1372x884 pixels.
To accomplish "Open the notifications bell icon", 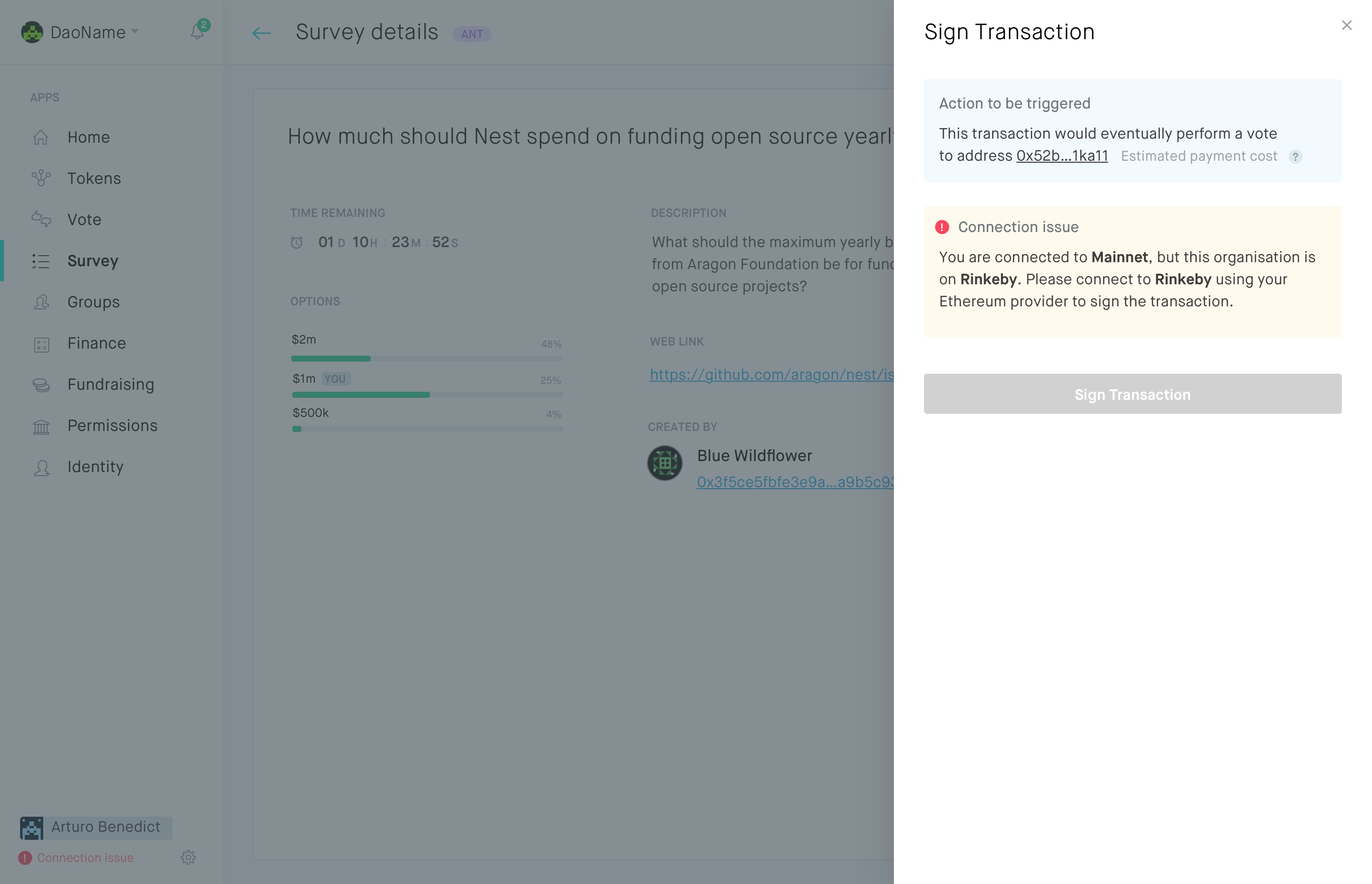I will (197, 32).
